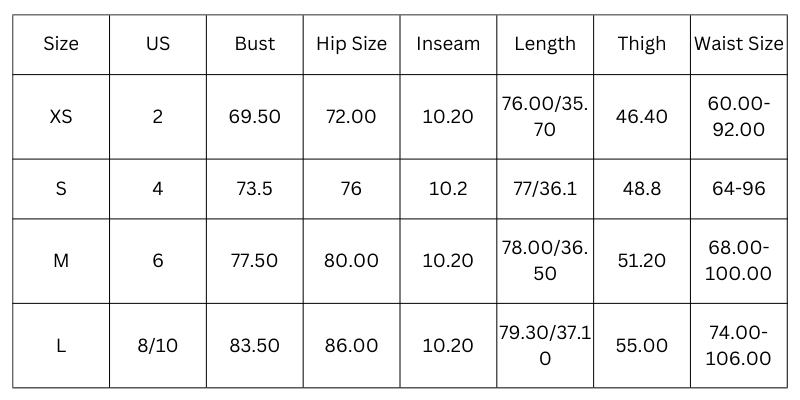Select the S size row label
The height and width of the screenshot is (400, 800).
pos(61,189)
